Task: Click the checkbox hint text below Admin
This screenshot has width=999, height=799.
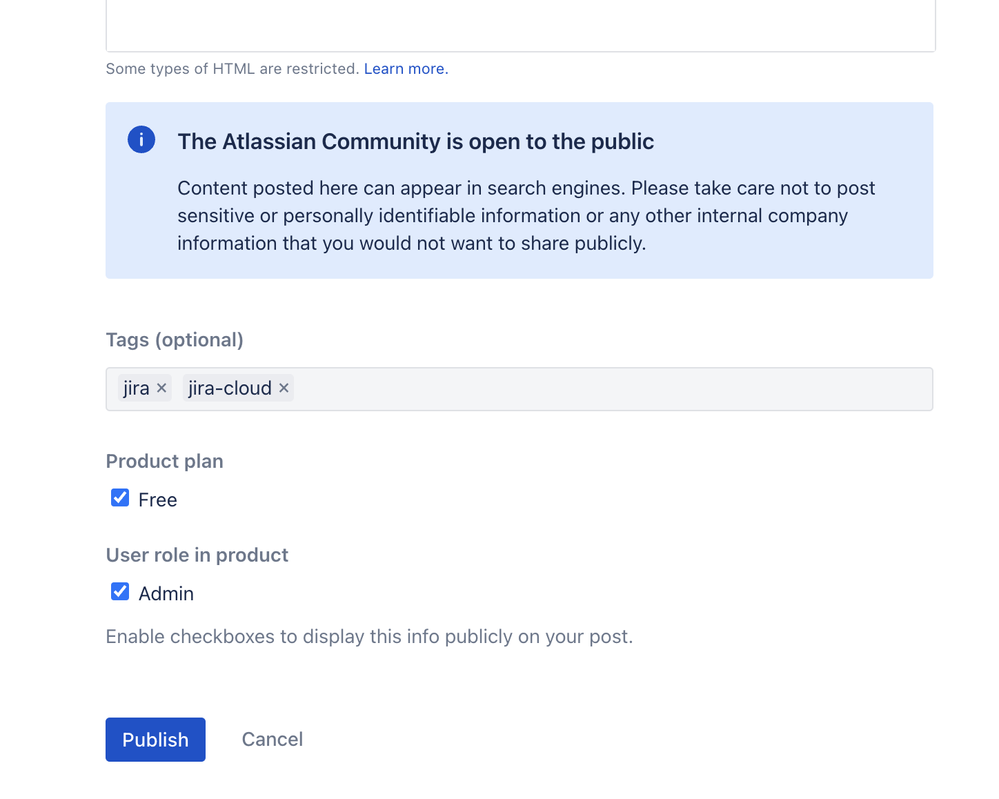Action: (368, 636)
